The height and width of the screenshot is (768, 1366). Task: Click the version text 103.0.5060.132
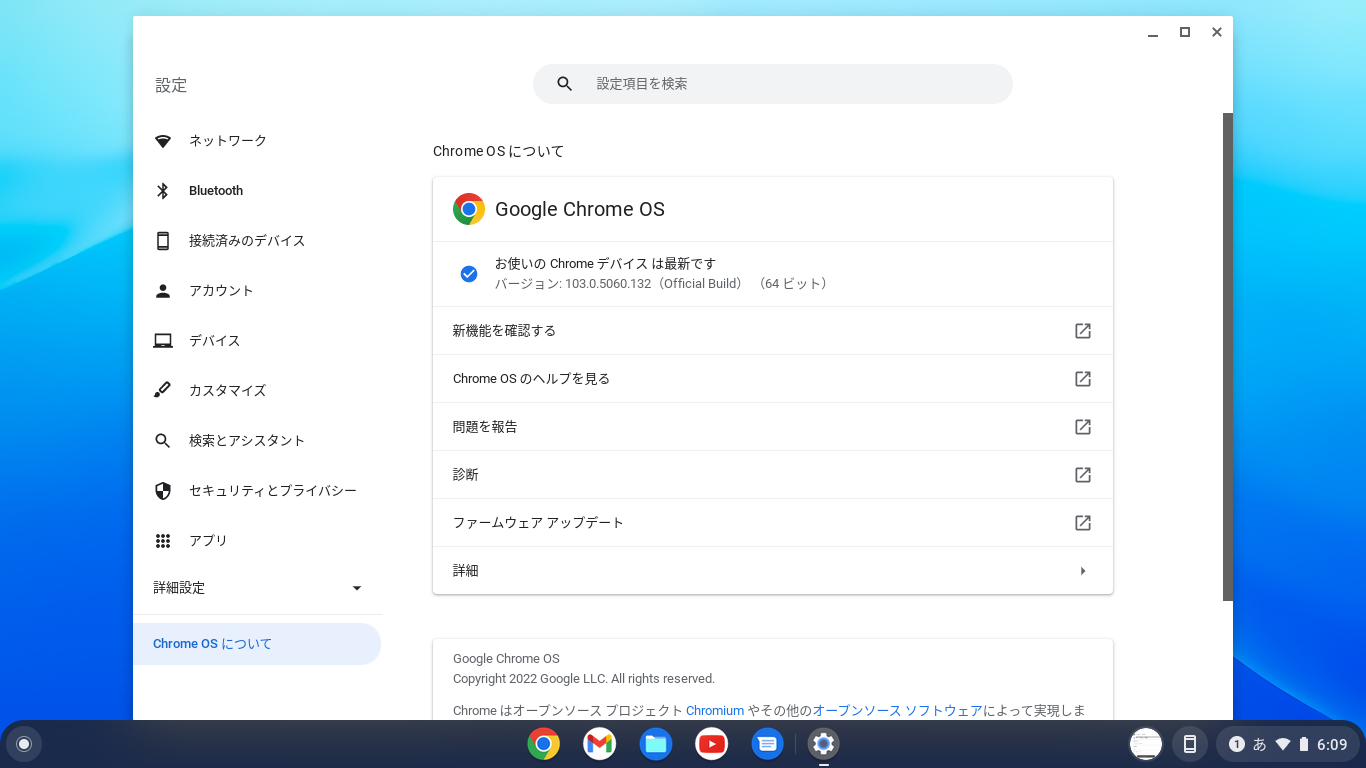click(x=608, y=284)
